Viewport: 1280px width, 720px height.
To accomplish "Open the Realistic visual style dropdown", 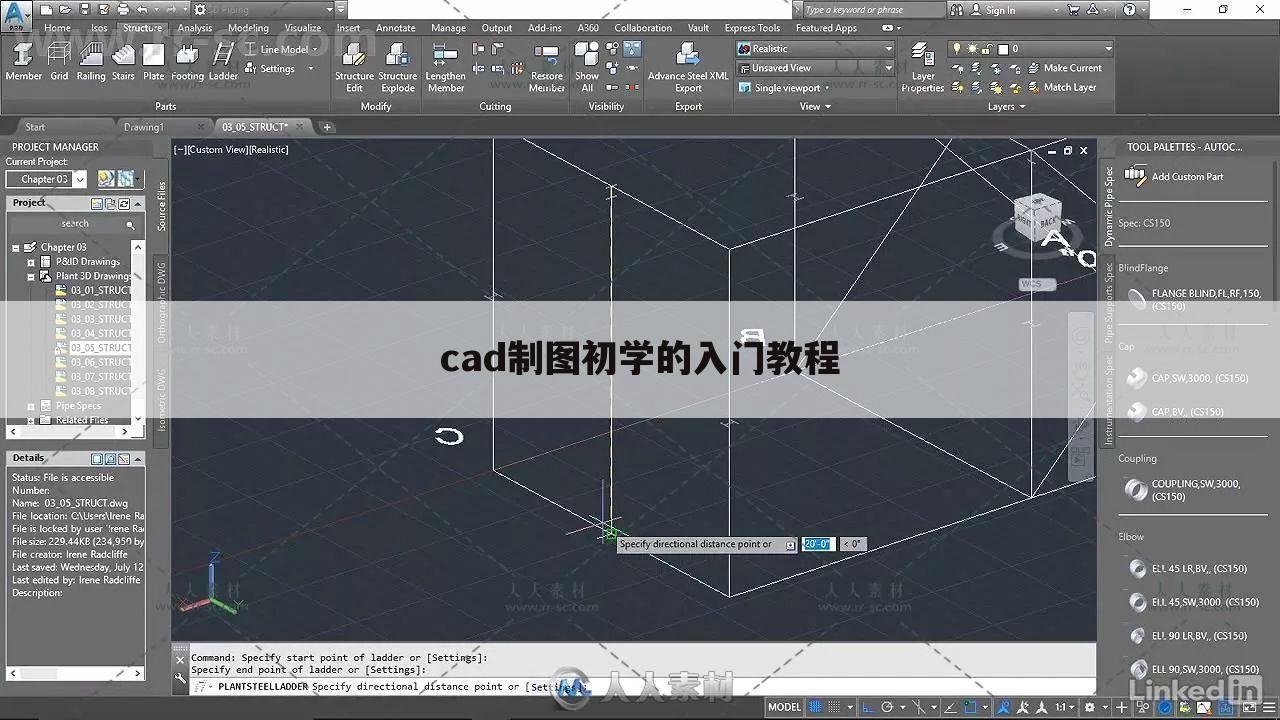I will [x=814, y=48].
